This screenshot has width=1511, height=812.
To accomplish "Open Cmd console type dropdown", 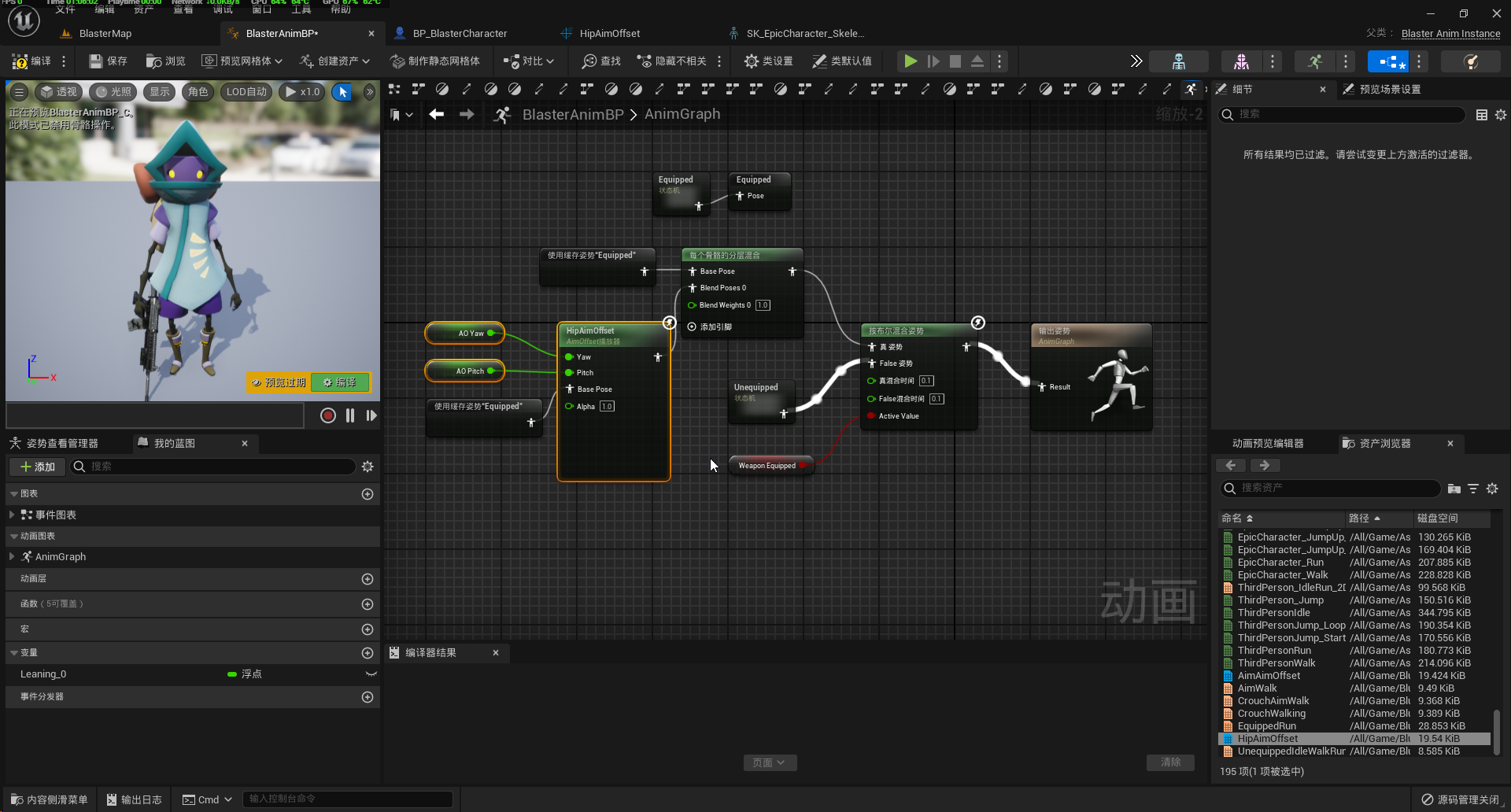I will click(x=208, y=799).
